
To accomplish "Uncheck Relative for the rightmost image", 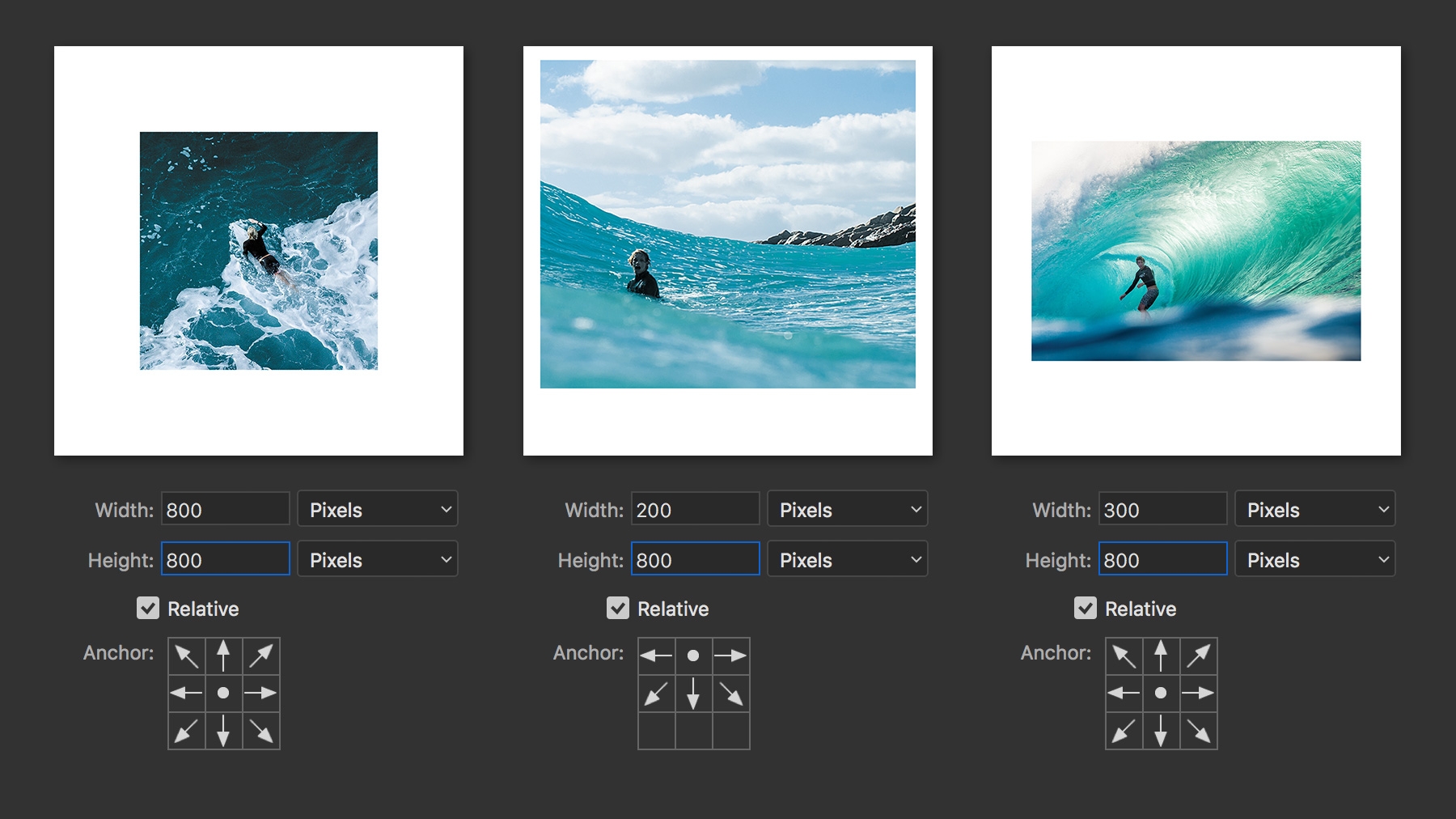I will (1086, 609).
